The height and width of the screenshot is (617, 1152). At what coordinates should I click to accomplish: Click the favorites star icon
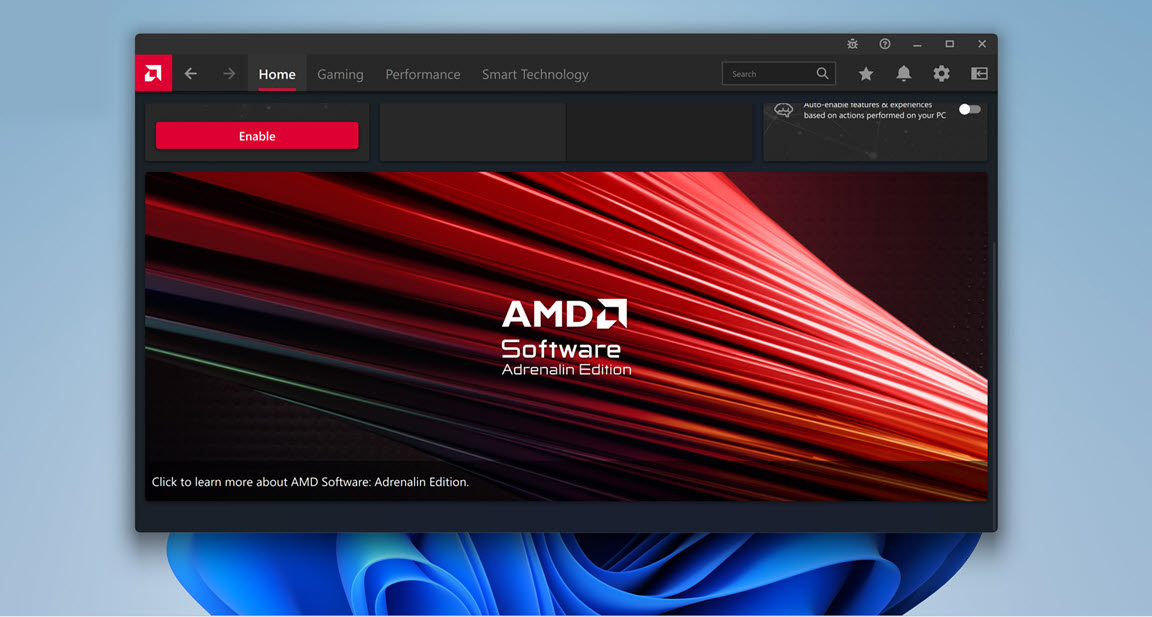coord(865,73)
